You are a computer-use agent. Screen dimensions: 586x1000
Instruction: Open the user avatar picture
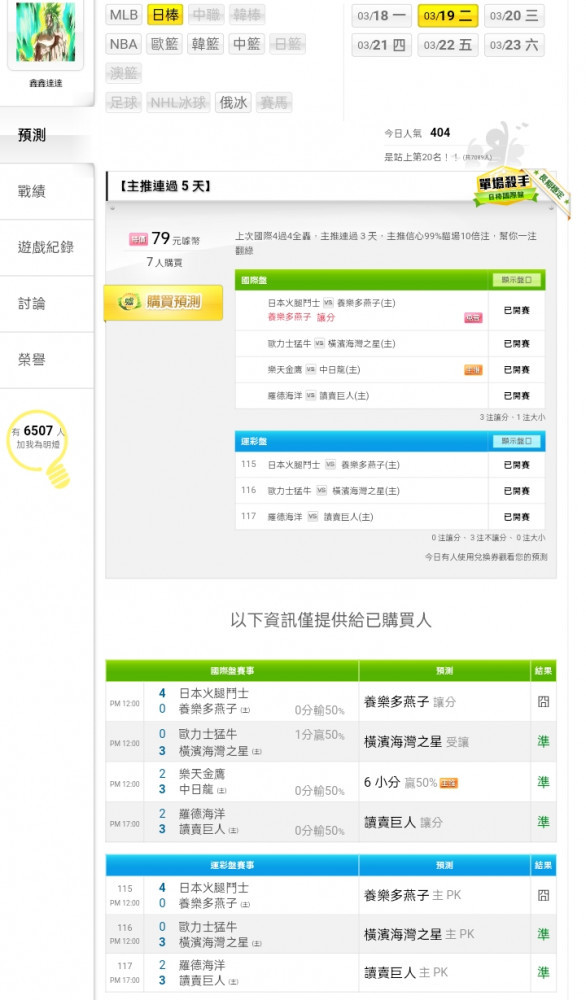tap(45, 31)
